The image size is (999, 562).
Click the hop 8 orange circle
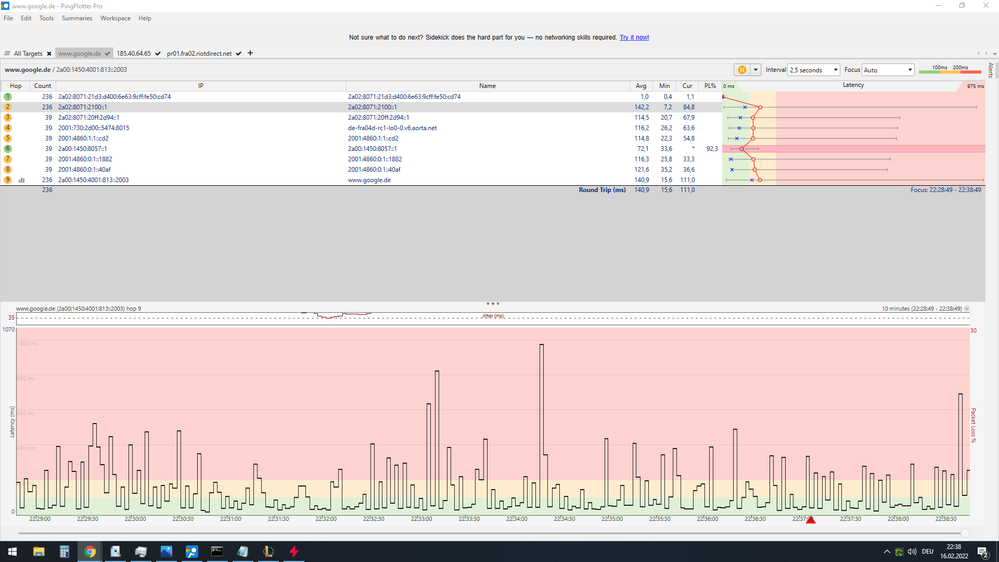(x=8, y=169)
